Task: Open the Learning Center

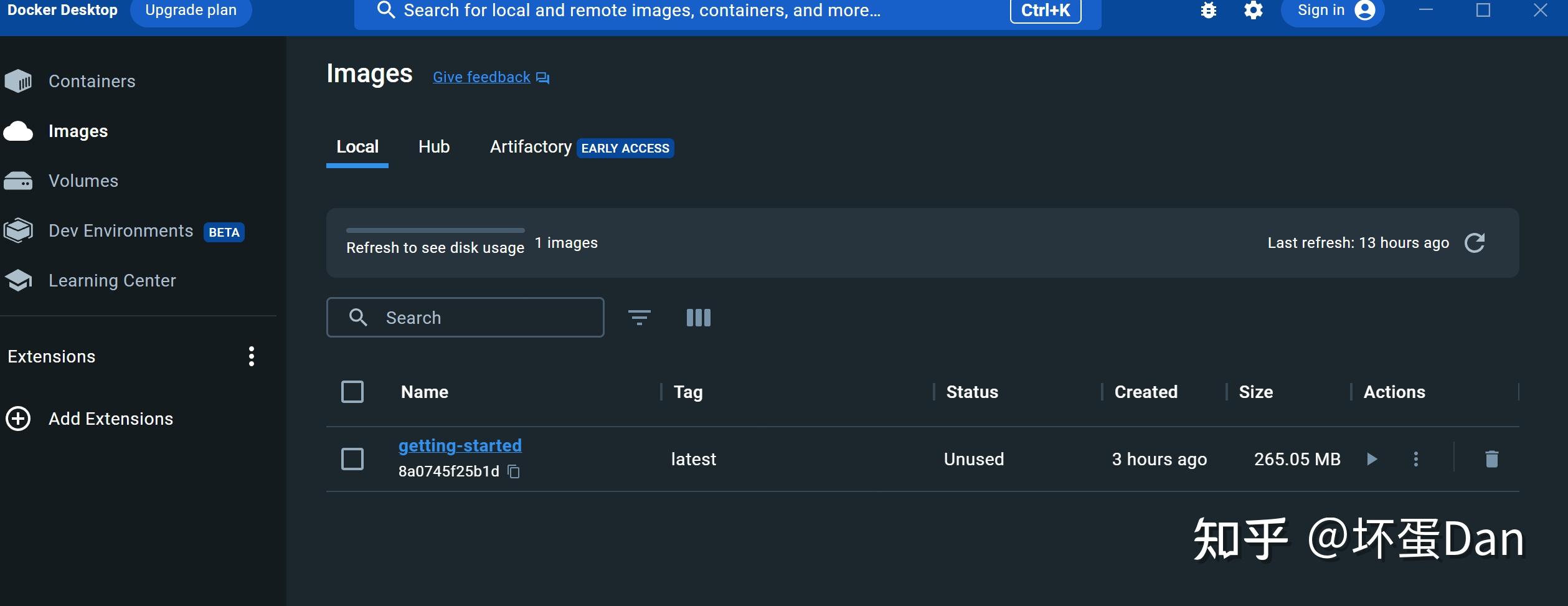Action: (112, 280)
